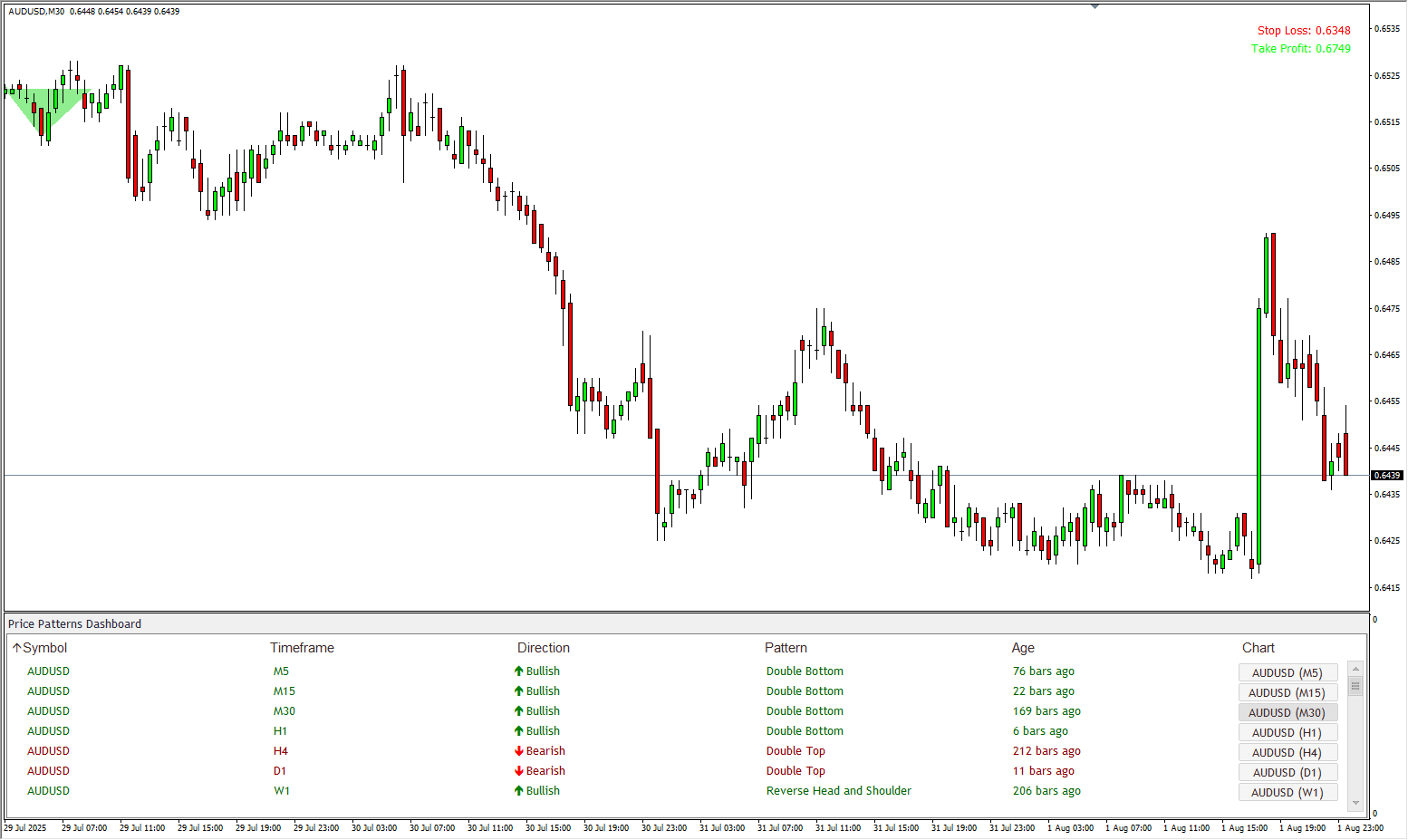Open the AUDUSD (H4) chart
1408x840 pixels.
tap(1287, 752)
